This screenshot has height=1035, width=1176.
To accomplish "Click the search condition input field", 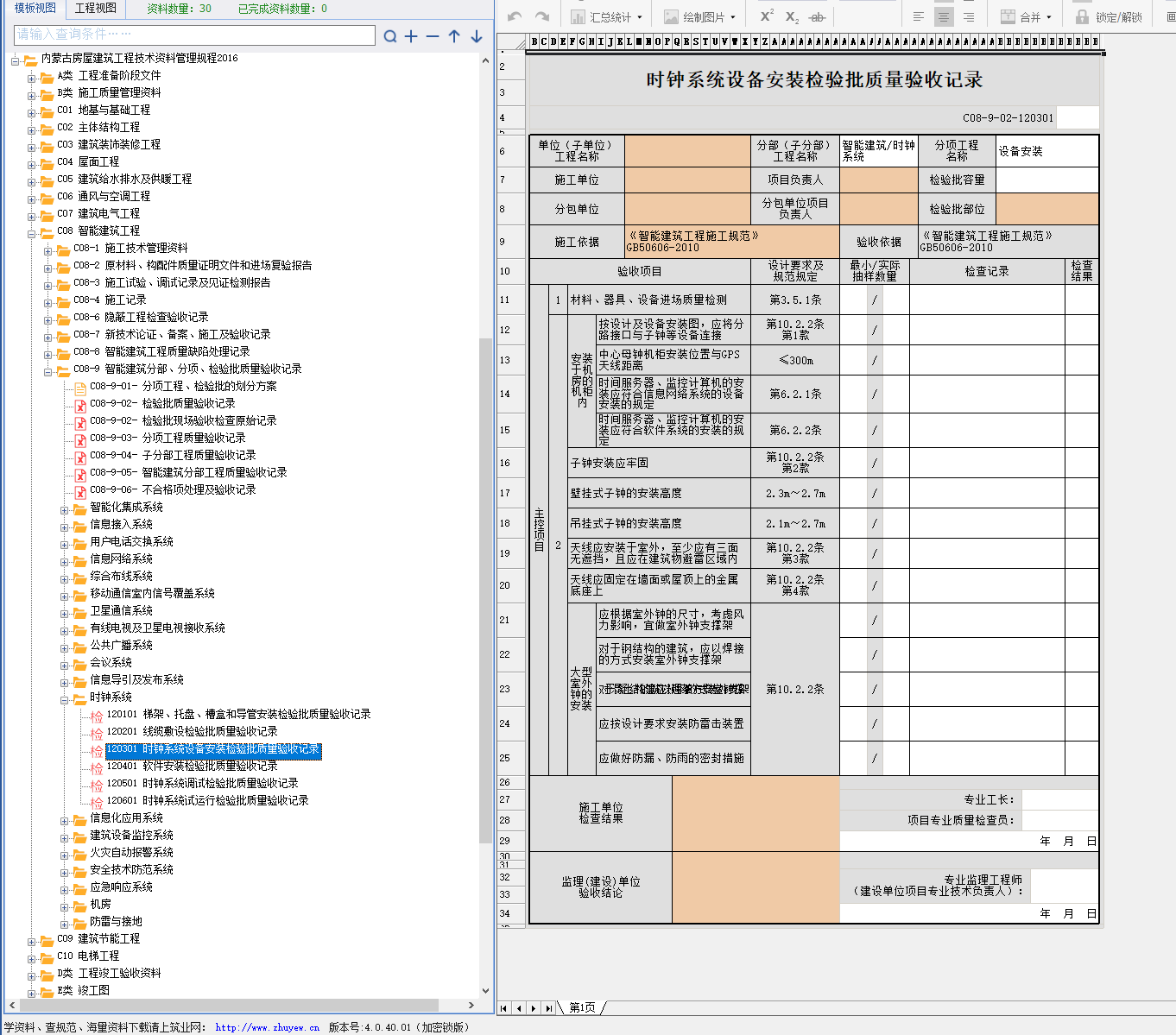I will tap(195, 35).
